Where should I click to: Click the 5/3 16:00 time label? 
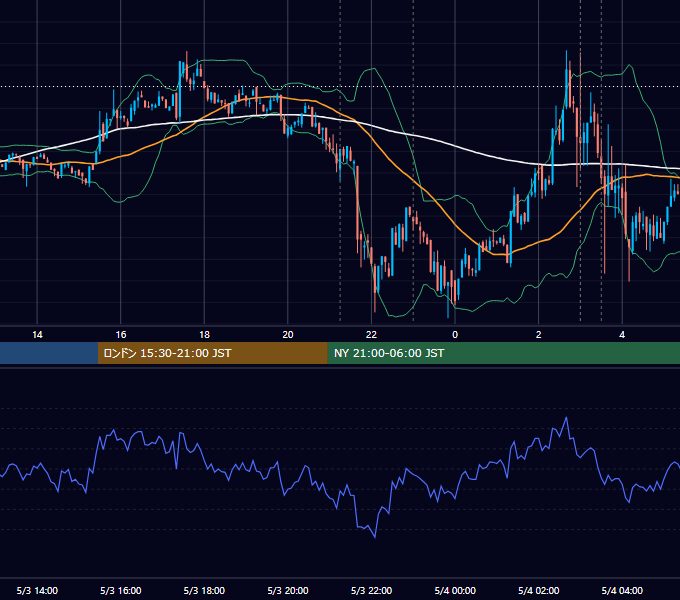click(x=121, y=590)
